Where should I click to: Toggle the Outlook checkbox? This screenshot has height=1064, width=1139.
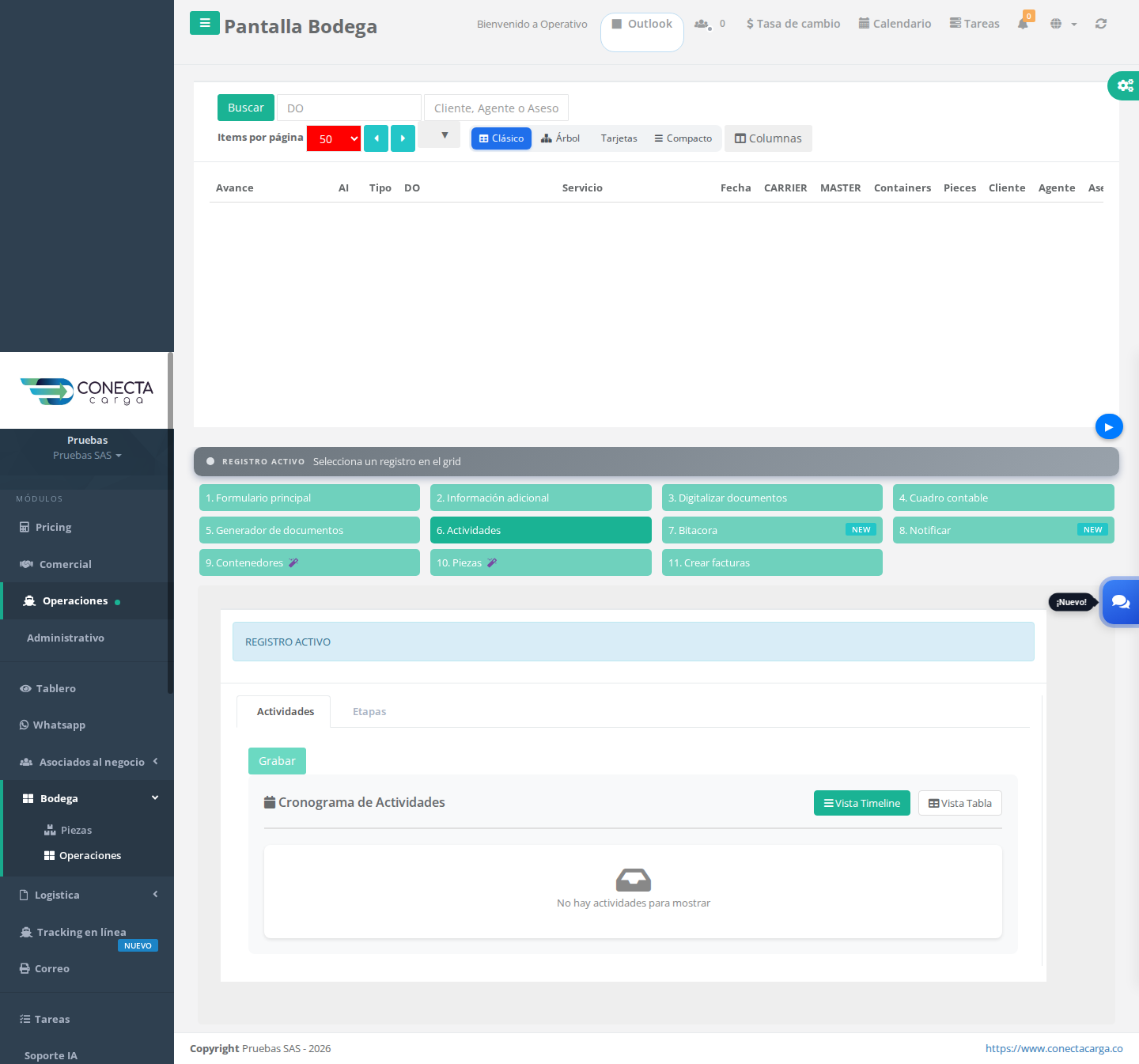pyautogui.click(x=617, y=24)
